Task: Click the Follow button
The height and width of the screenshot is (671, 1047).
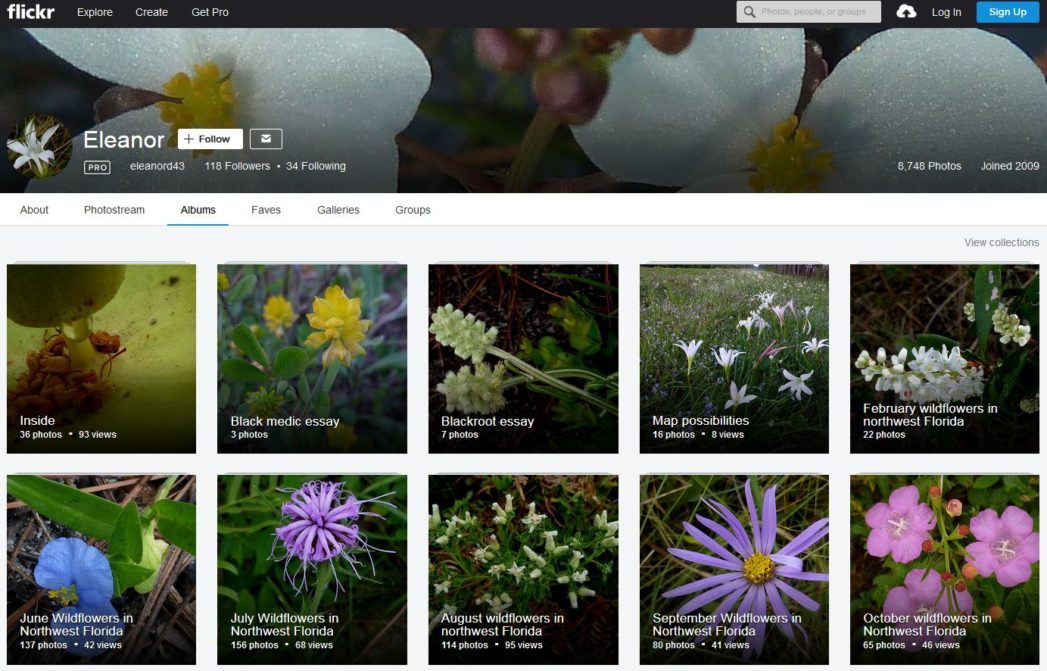Action: [210, 139]
